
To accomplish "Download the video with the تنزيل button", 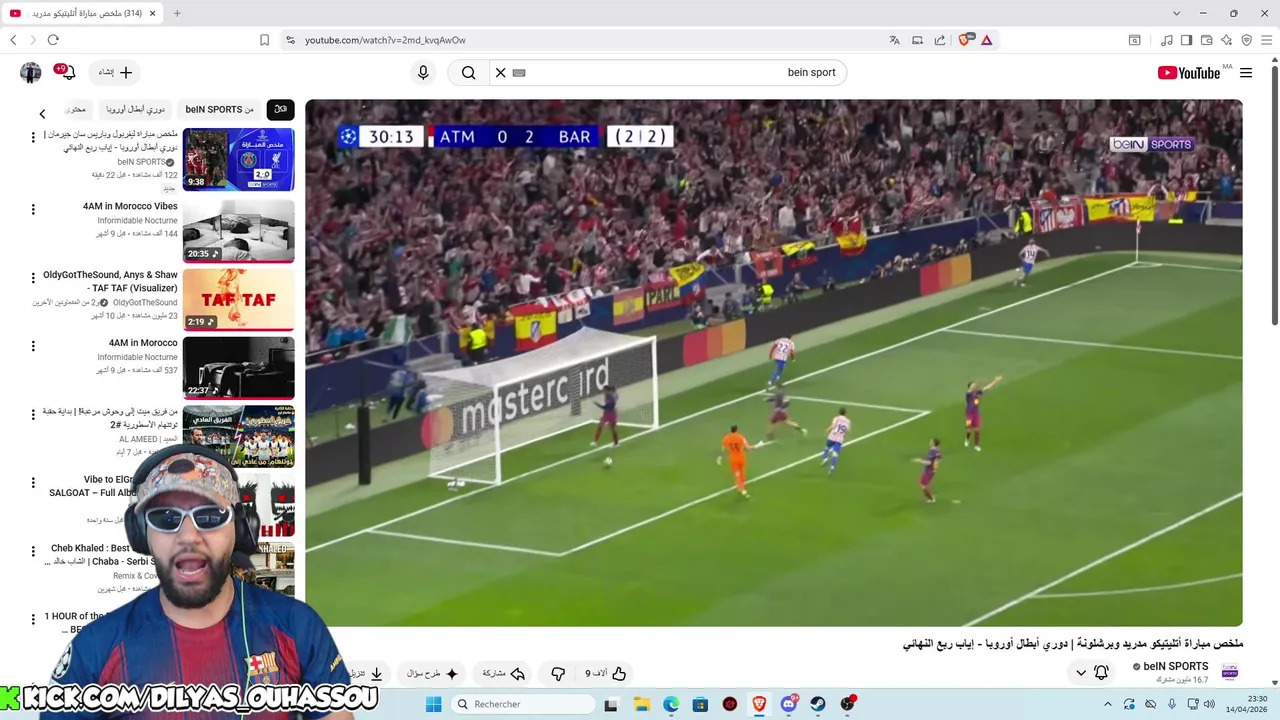I will click(367, 674).
